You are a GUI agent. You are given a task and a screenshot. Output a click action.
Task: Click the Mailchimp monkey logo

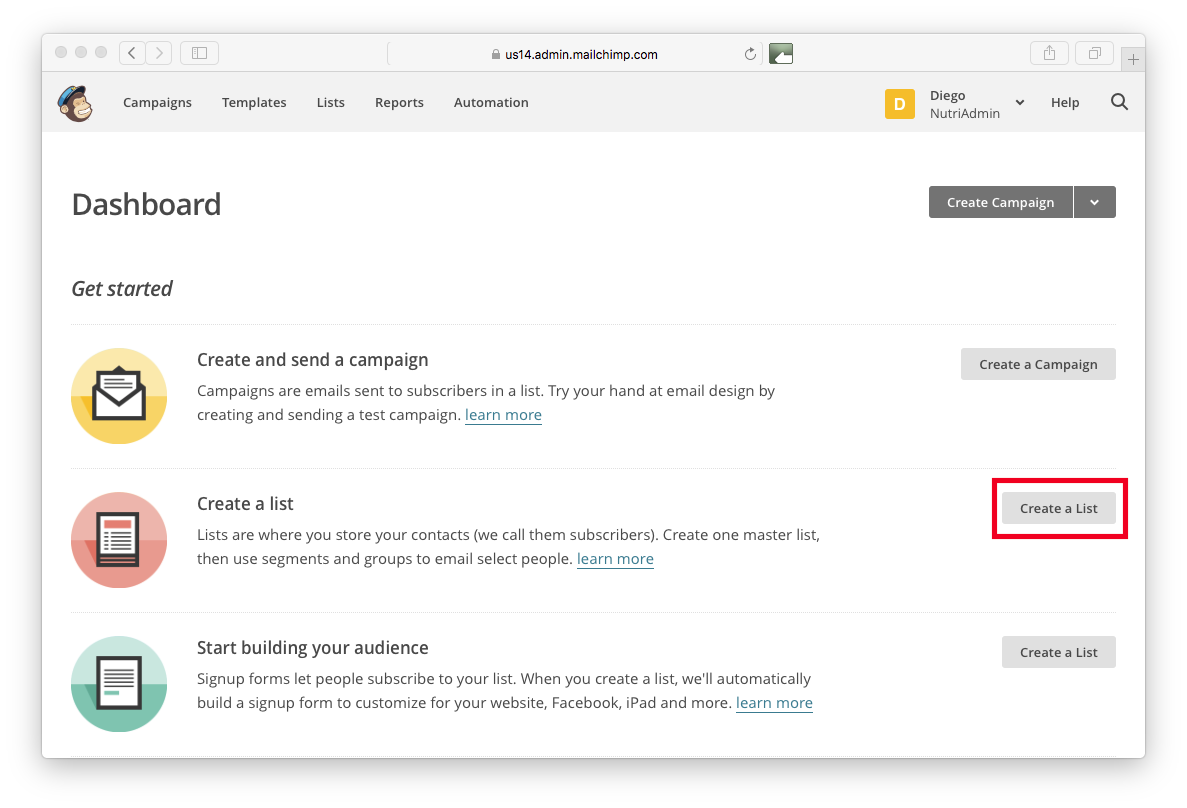tap(76, 103)
